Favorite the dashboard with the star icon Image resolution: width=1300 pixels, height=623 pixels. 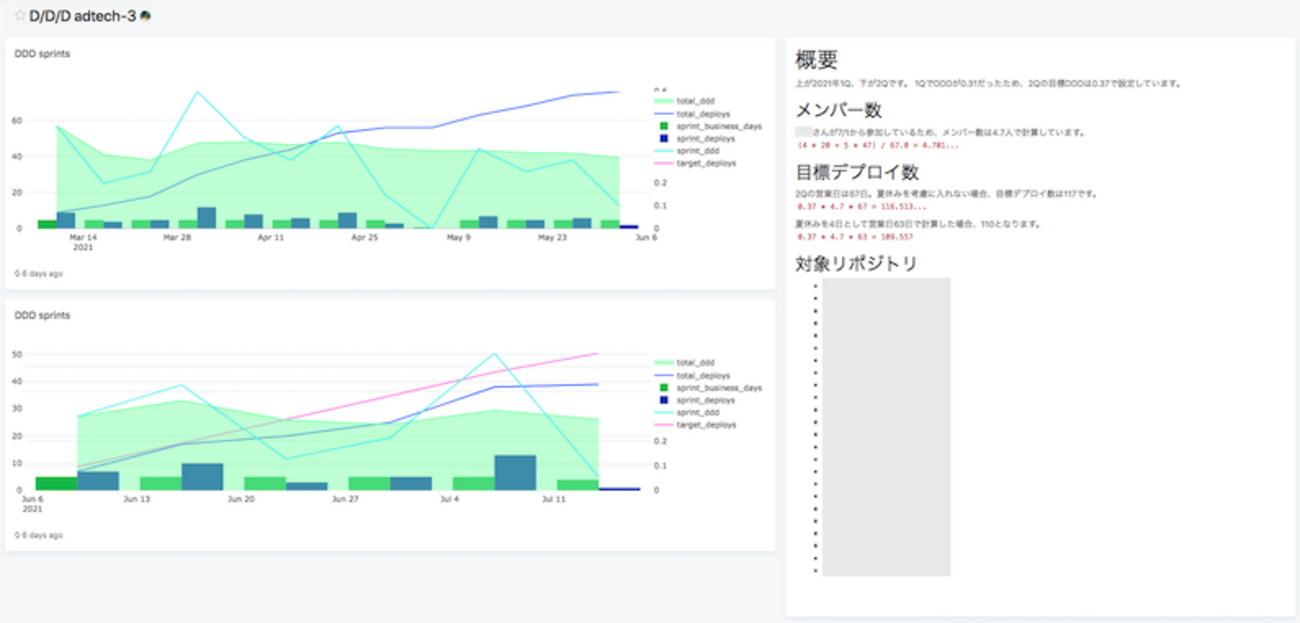[20, 16]
